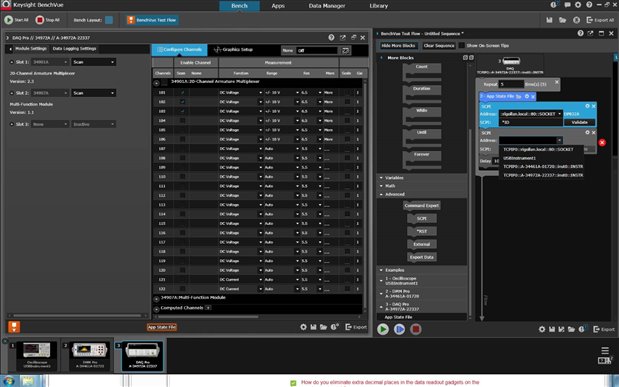Open DAQ panel settings gear icon
Viewport: 619px width, 387px height.
[x=303, y=327]
